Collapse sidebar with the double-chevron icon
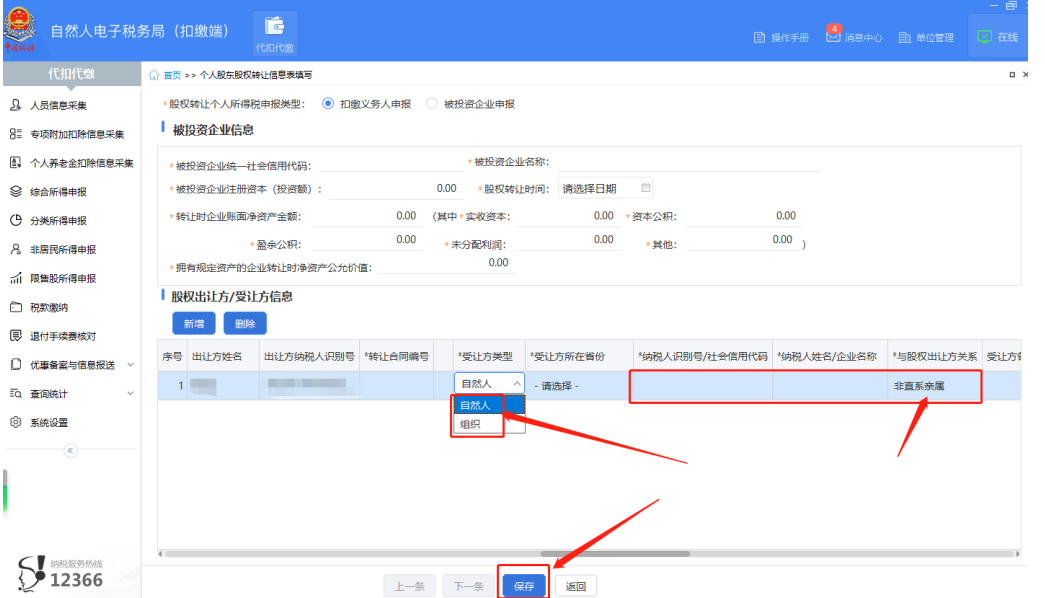This screenshot has width=1045, height=598. (70, 451)
